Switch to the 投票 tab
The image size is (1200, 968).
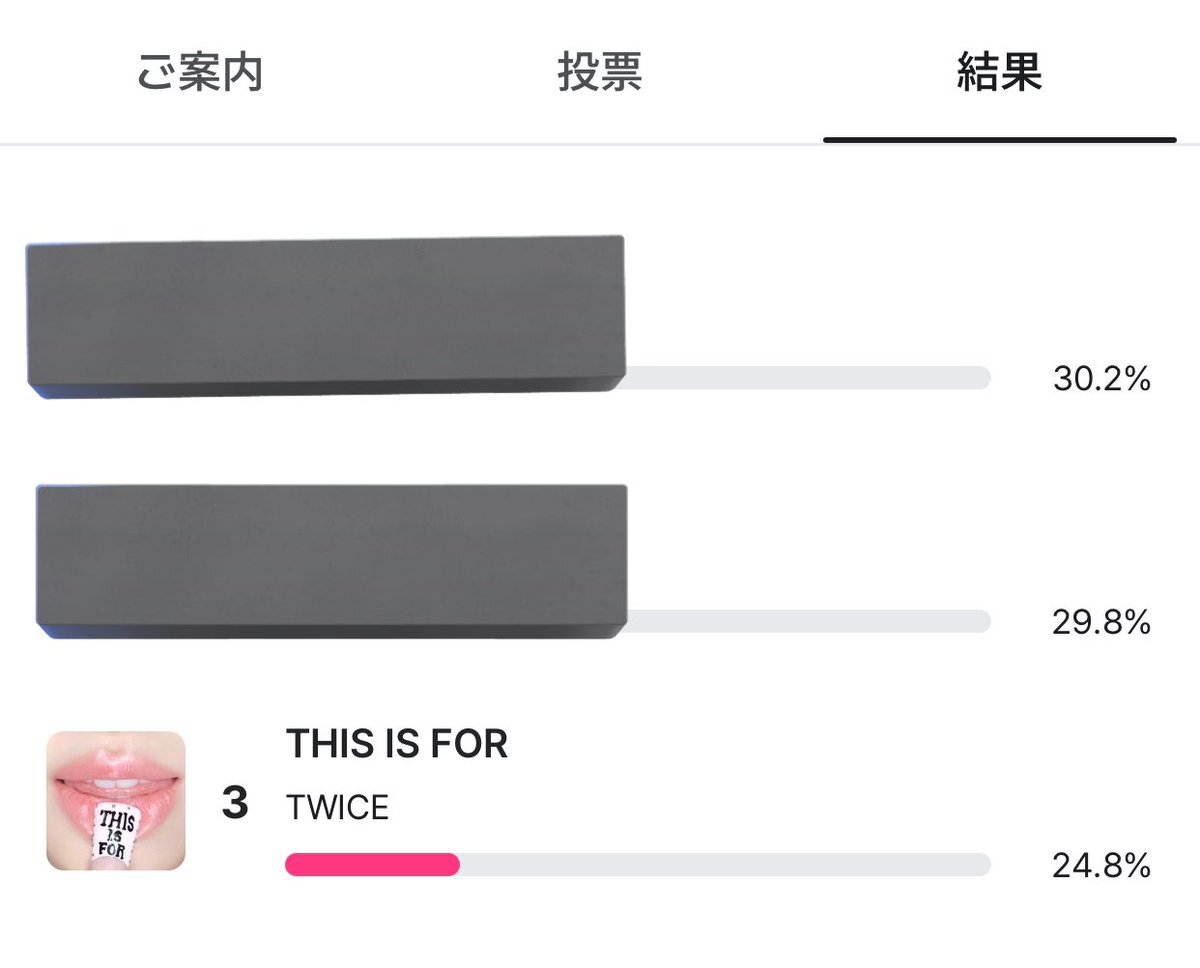(x=600, y=72)
